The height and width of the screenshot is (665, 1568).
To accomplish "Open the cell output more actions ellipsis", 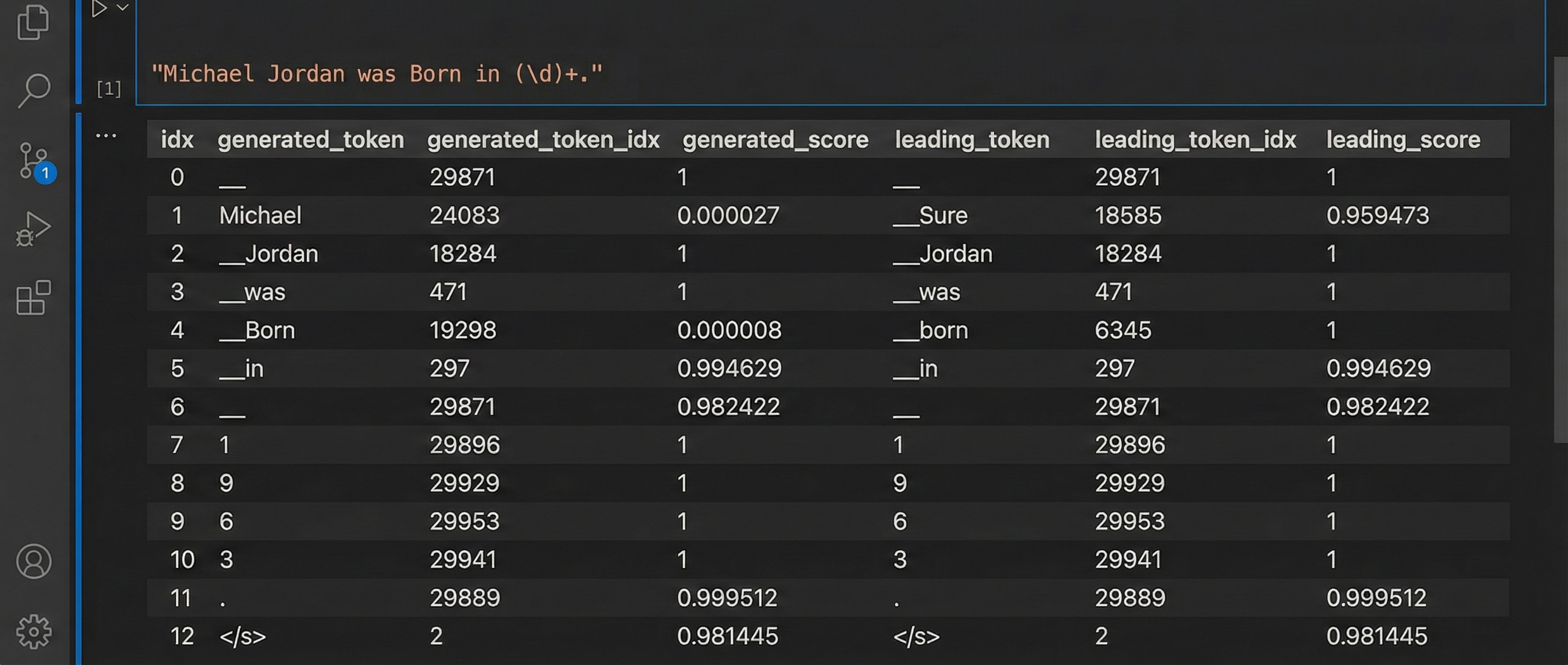I will pyautogui.click(x=106, y=135).
